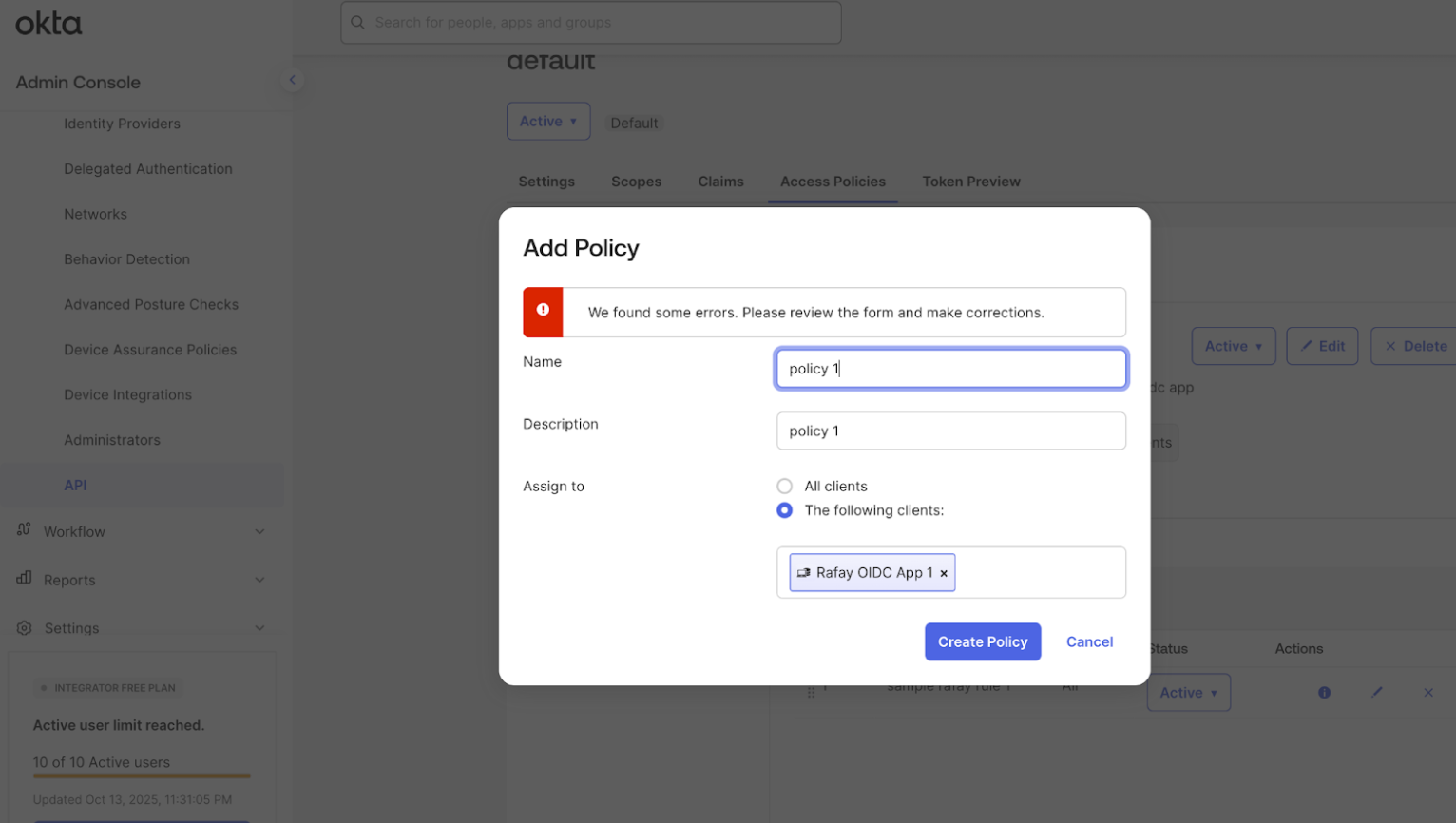Open the Claims tab
Screen dimensions: 1456x823
(720, 182)
